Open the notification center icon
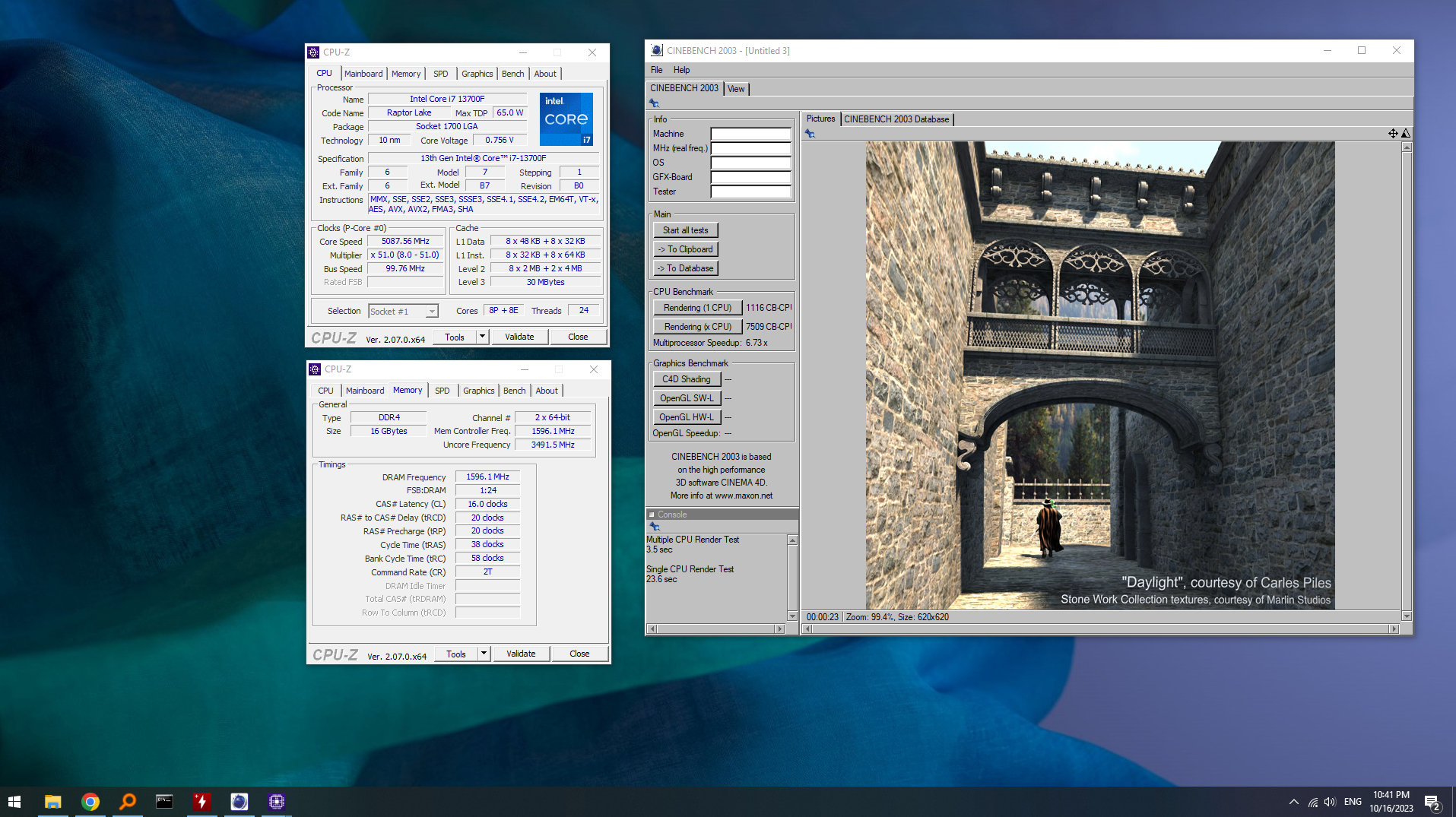Screen dimensions: 1456x817 pos(1432,802)
